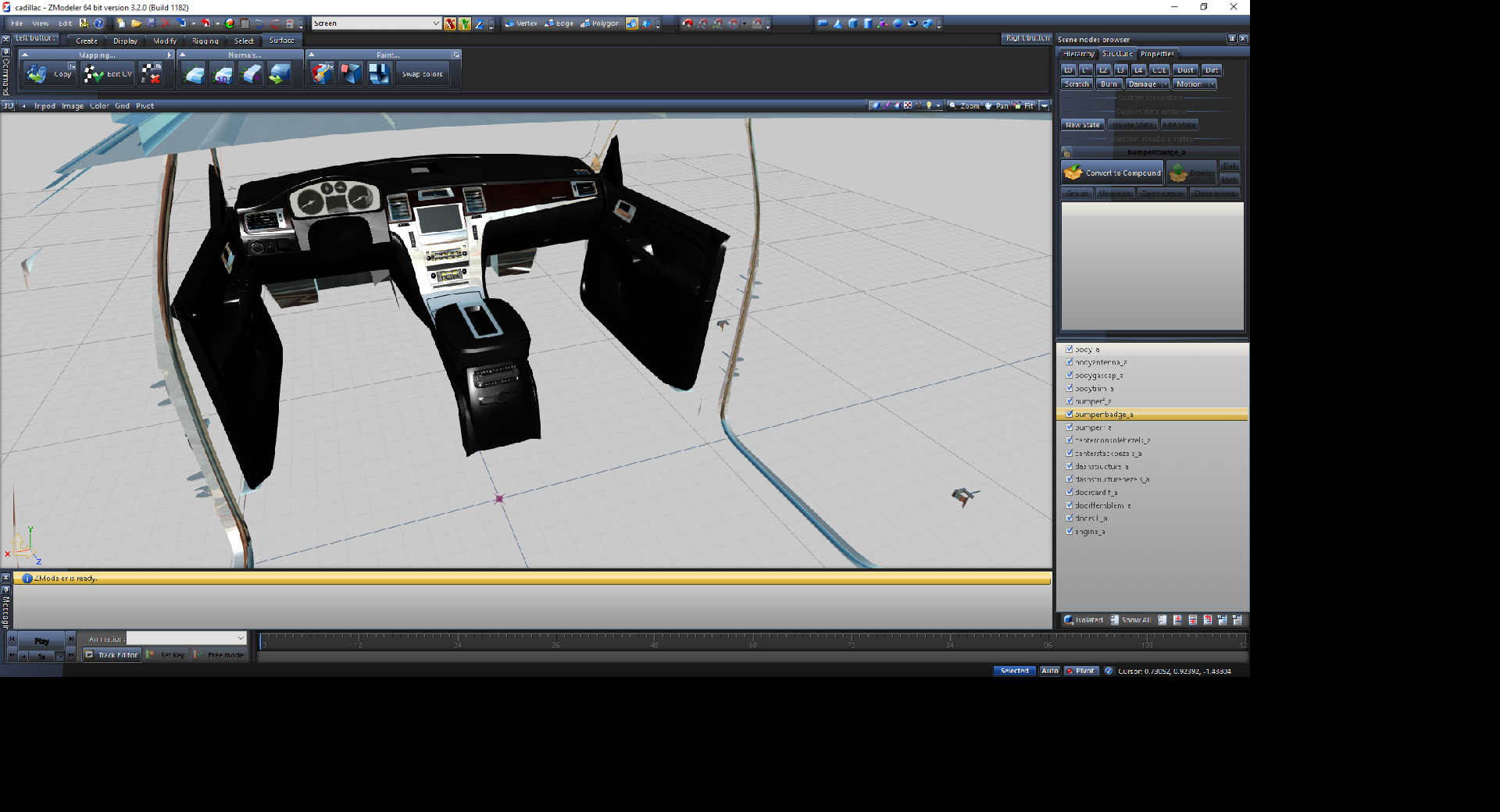Expand the Animation name dropdown
Viewport: 1500px width, 812px height.
(241, 639)
